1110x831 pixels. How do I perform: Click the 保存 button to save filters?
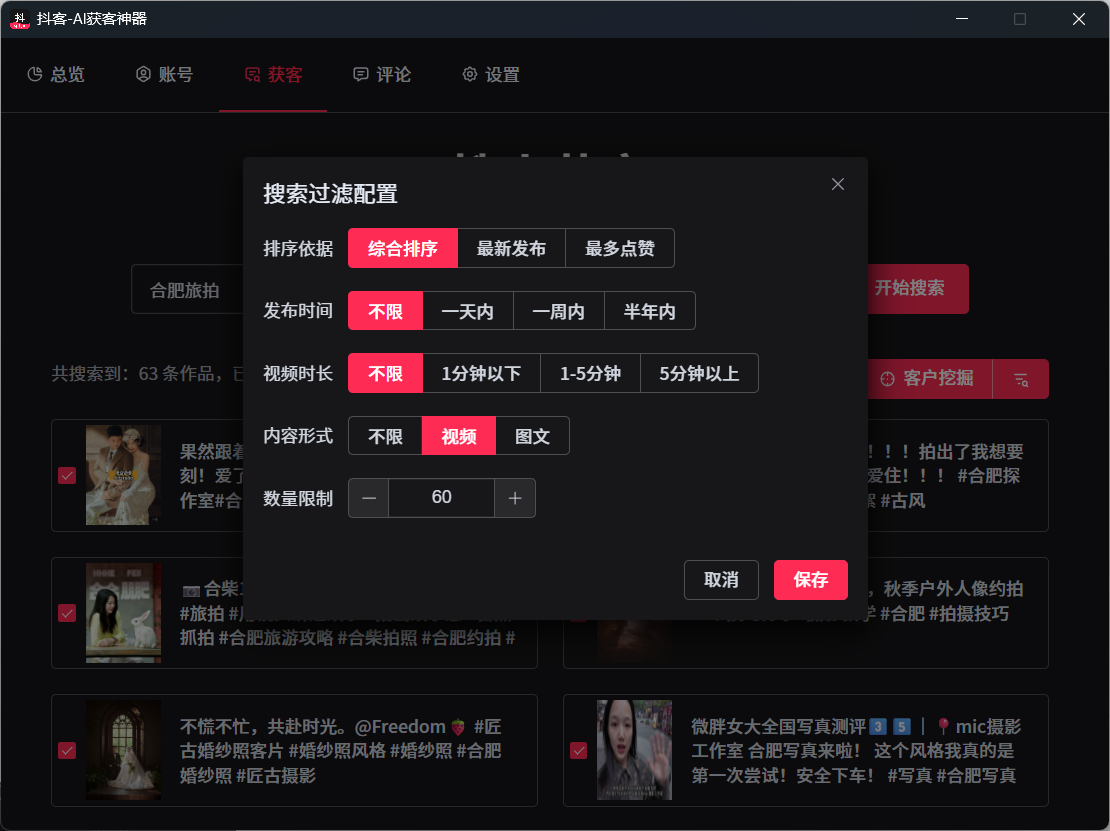810,580
